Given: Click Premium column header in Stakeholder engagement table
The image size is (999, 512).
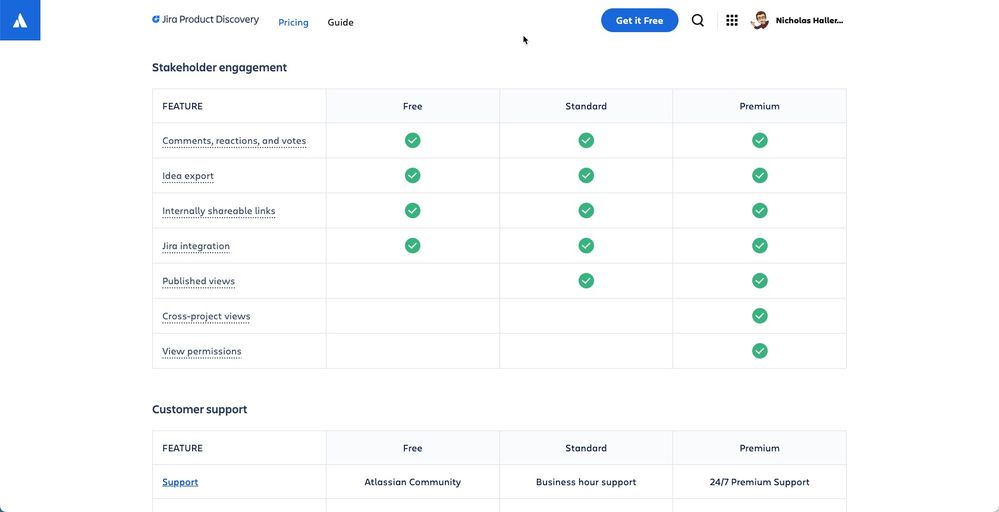Looking at the screenshot, I should coord(759,106).
